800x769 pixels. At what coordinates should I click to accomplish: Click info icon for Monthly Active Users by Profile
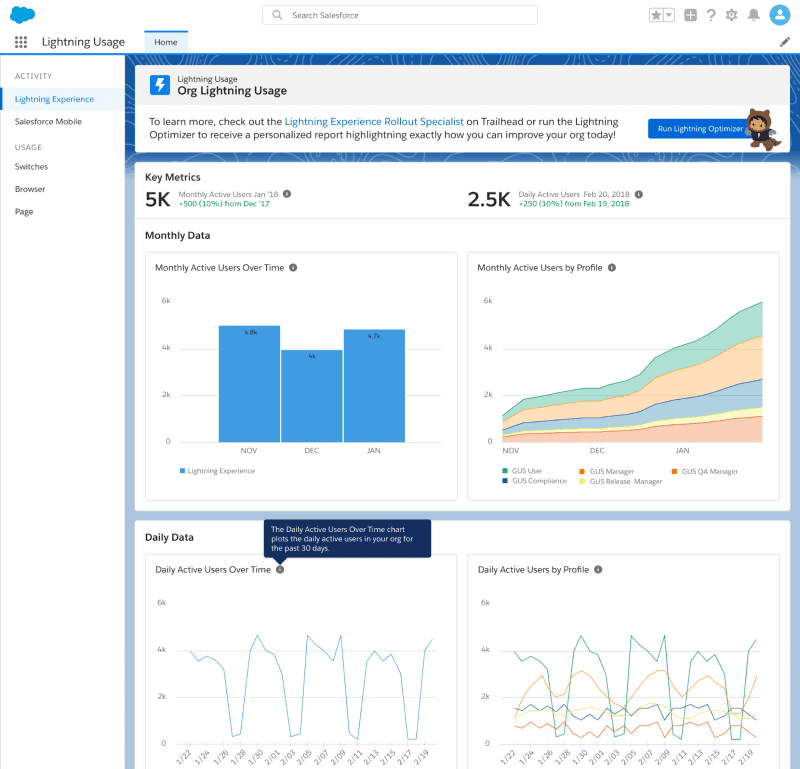[x=612, y=267]
